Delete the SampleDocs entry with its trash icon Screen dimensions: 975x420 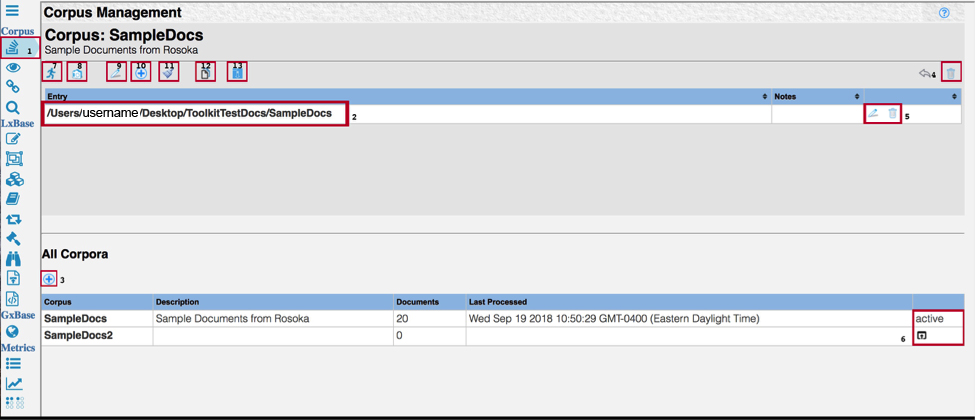point(892,113)
